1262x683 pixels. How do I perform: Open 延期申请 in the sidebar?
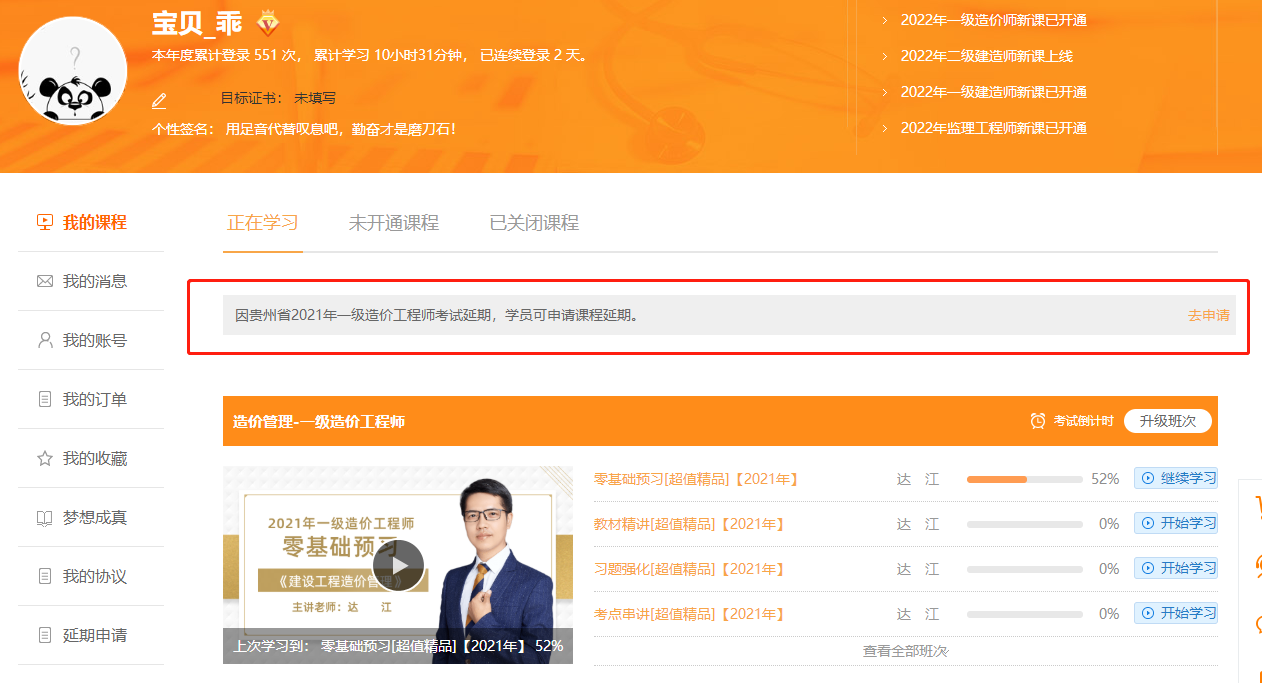coord(94,636)
